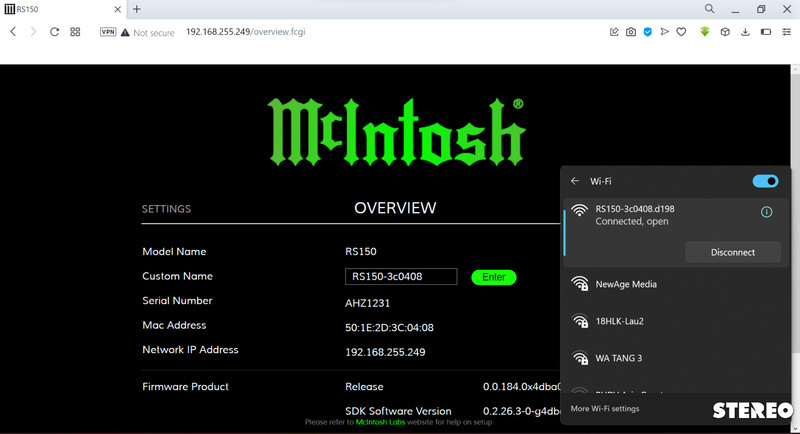Open More Wi-Fi settings link
The image size is (800, 434).
[605, 408]
